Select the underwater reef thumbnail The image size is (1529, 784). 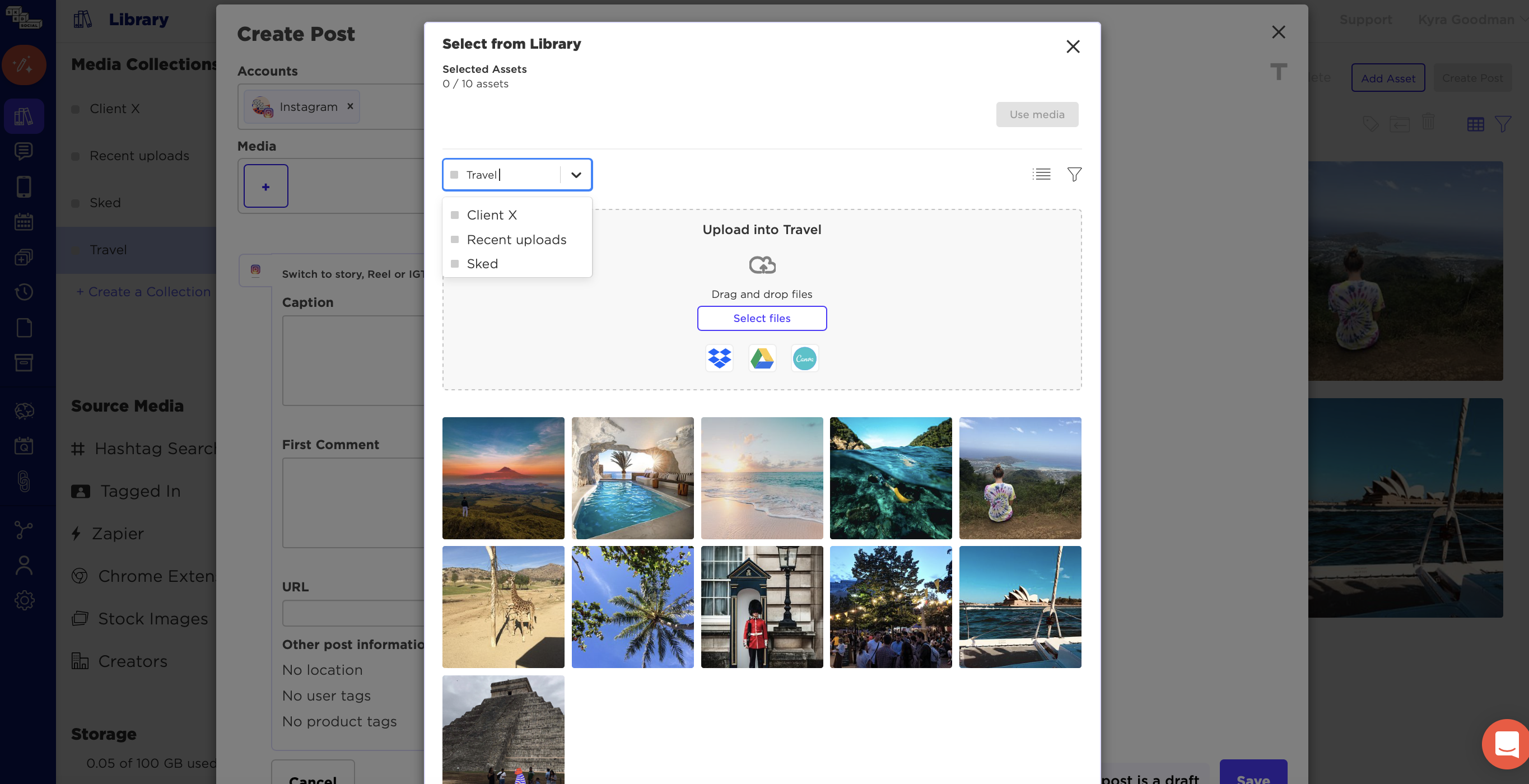pyautogui.click(x=891, y=478)
